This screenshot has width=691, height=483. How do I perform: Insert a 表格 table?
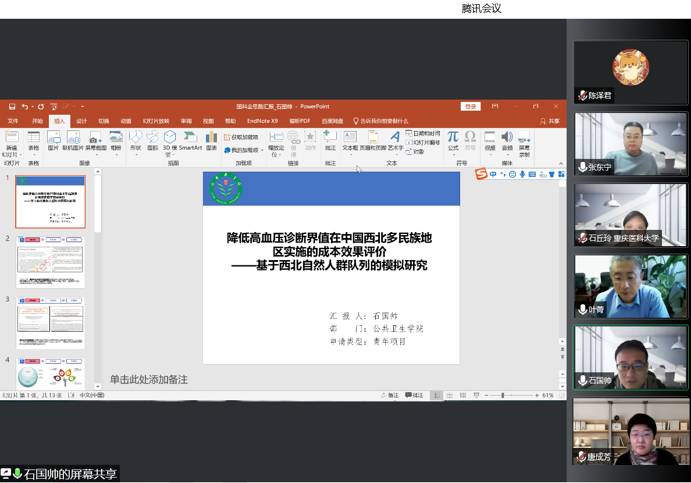(x=33, y=140)
